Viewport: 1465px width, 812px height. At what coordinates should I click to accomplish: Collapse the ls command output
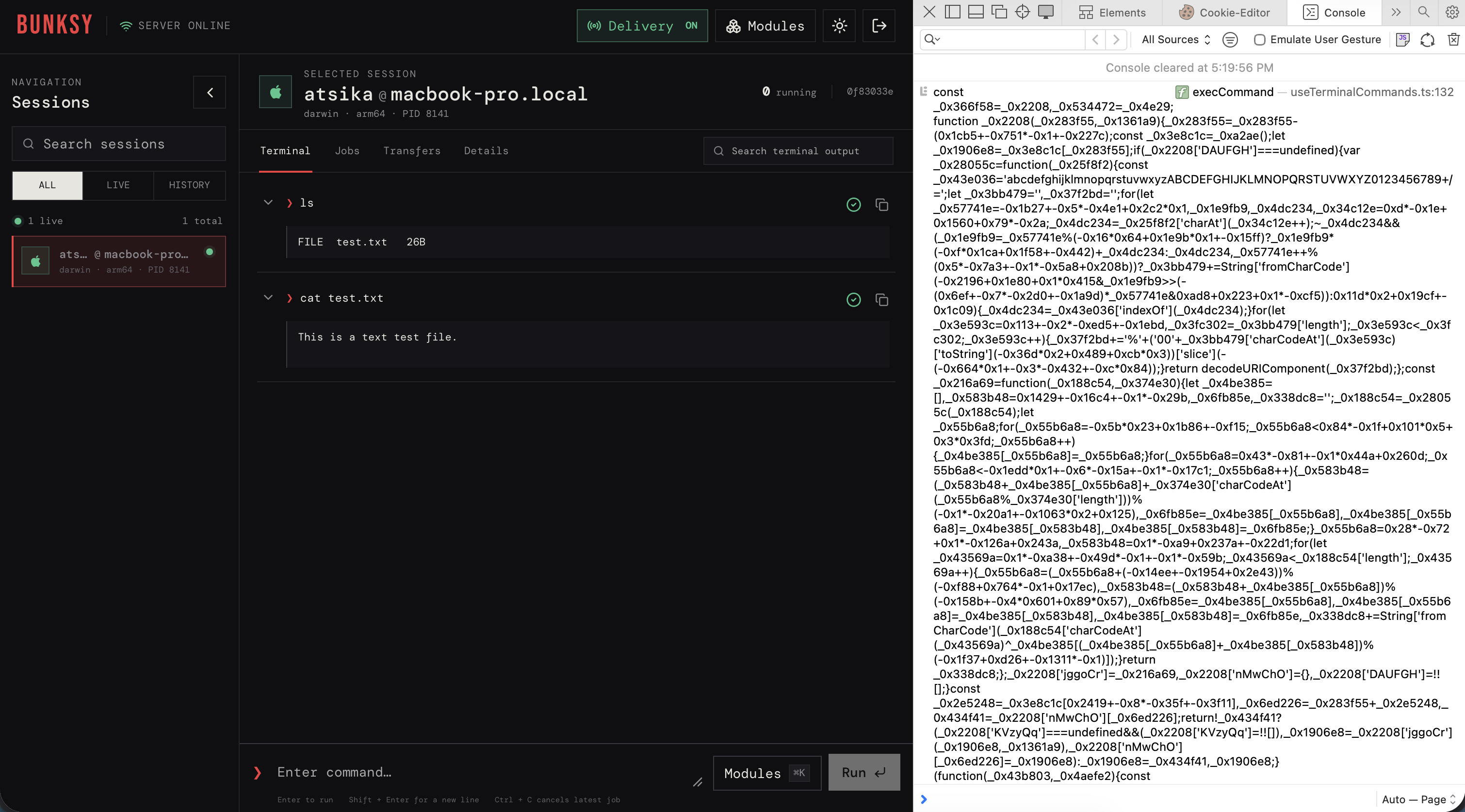268,202
